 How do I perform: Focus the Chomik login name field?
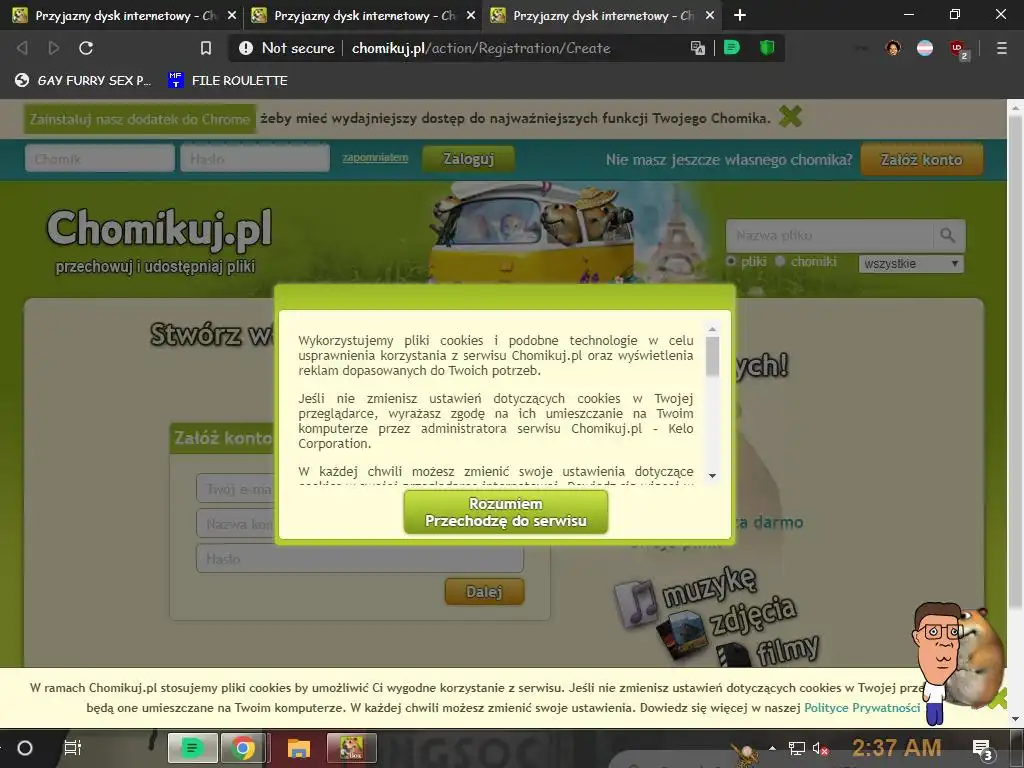point(100,159)
